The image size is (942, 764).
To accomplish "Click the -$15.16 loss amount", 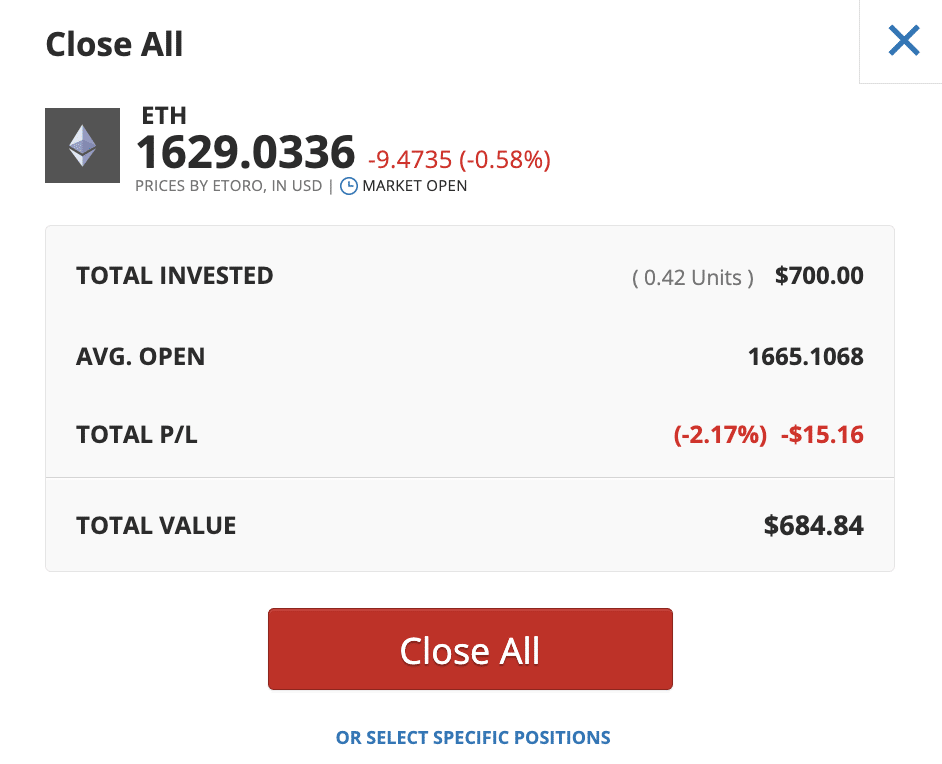I will point(822,435).
